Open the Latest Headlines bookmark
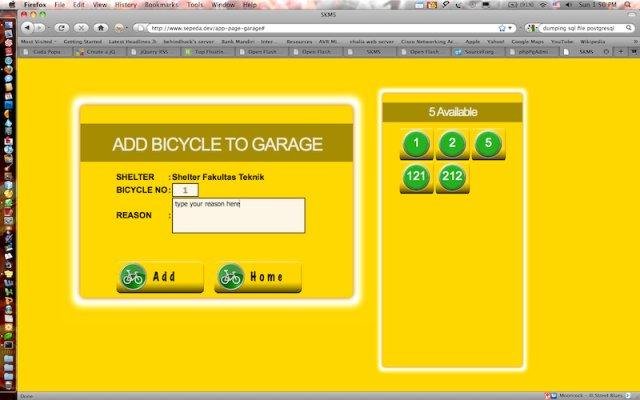Viewport: 640px width, 400px height. pyautogui.click(x=132, y=42)
